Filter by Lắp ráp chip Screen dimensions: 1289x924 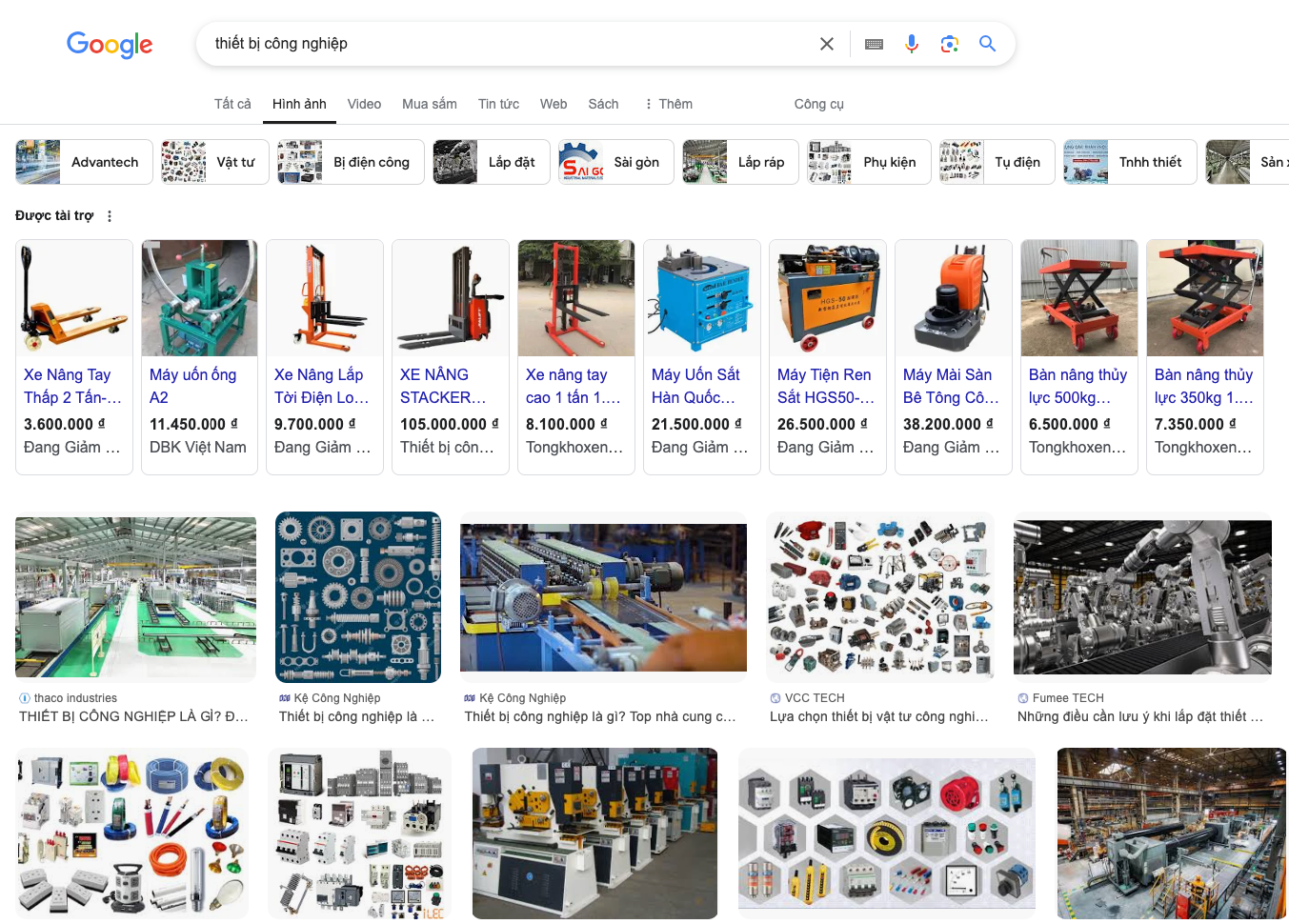[x=740, y=162]
